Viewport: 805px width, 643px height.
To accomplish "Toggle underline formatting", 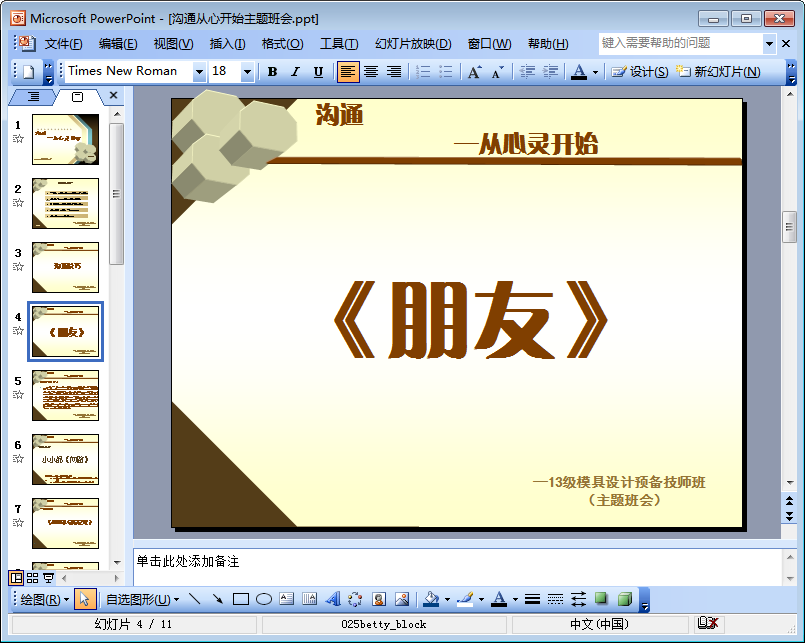I will pos(318,72).
